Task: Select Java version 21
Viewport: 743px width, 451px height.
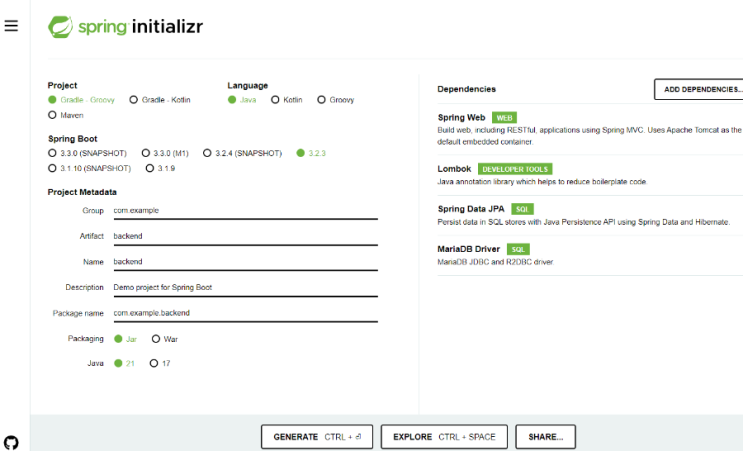Action: coord(125,363)
